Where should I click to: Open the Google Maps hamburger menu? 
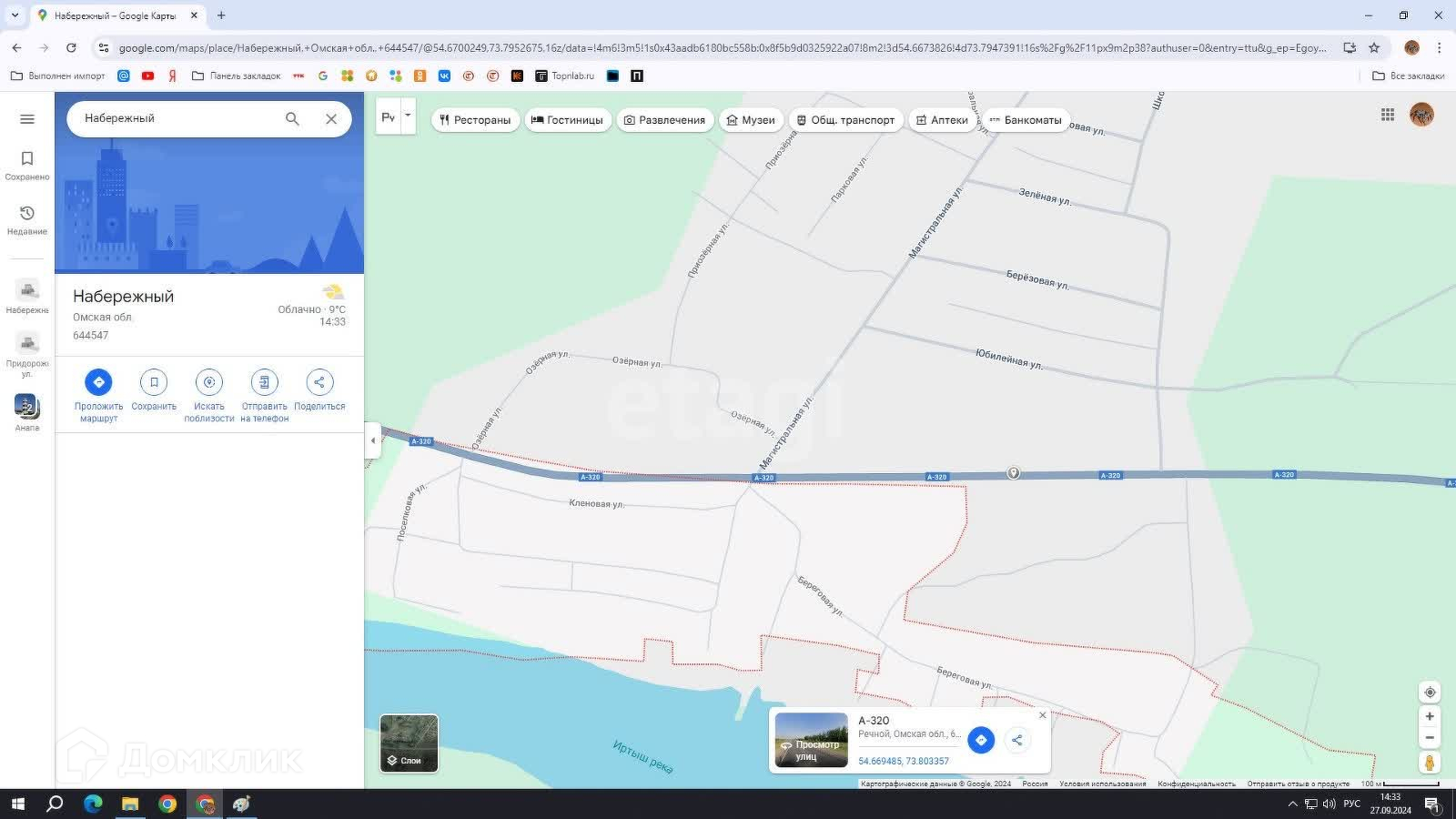[x=27, y=119]
